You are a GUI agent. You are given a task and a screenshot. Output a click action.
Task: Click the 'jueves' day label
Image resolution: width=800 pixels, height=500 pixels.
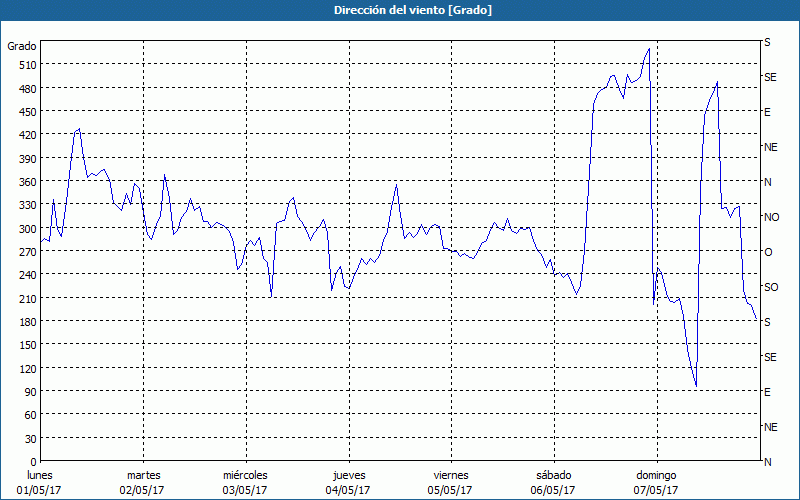(x=348, y=475)
